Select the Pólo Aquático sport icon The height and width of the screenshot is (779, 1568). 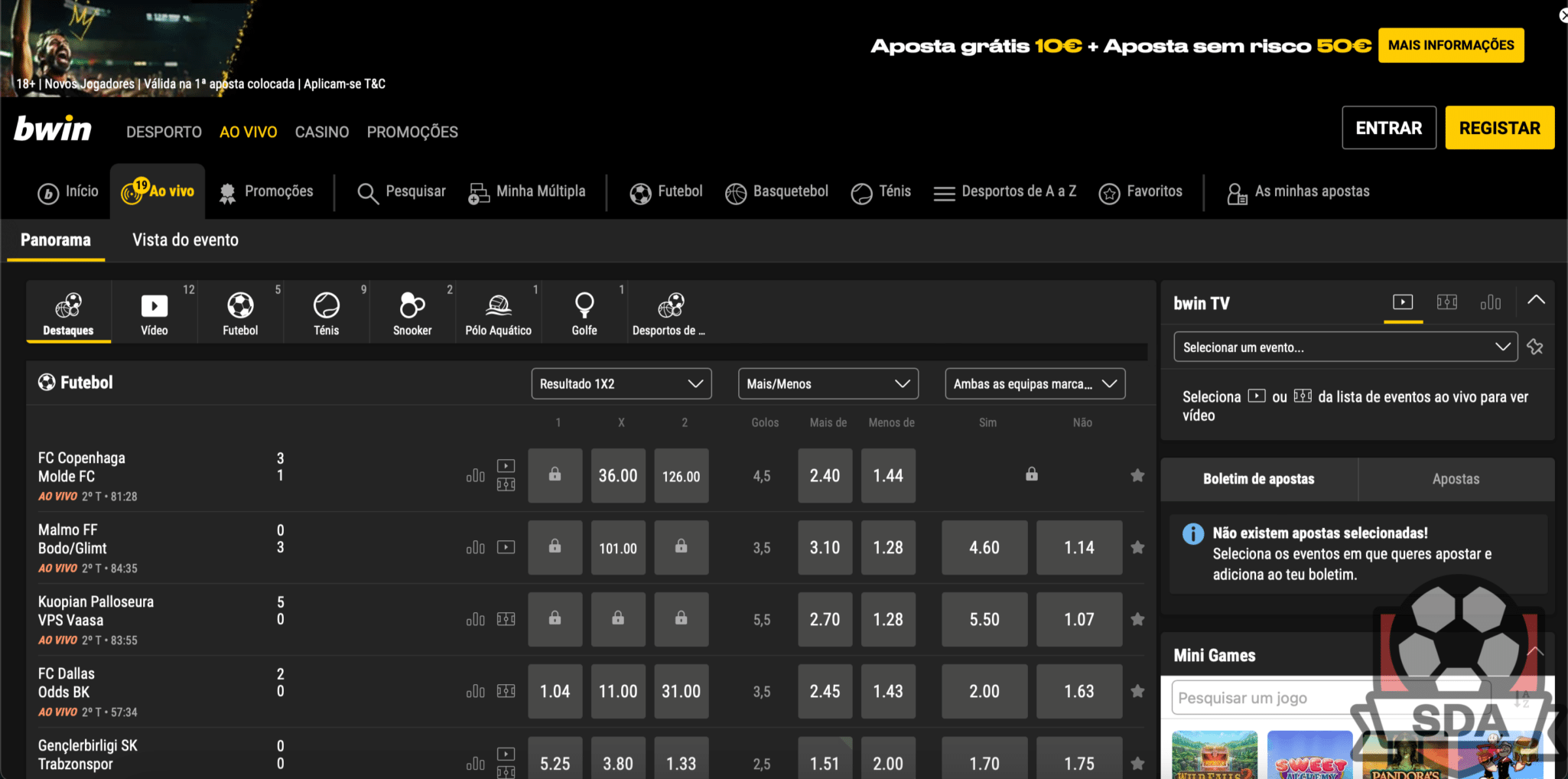pos(498,314)
